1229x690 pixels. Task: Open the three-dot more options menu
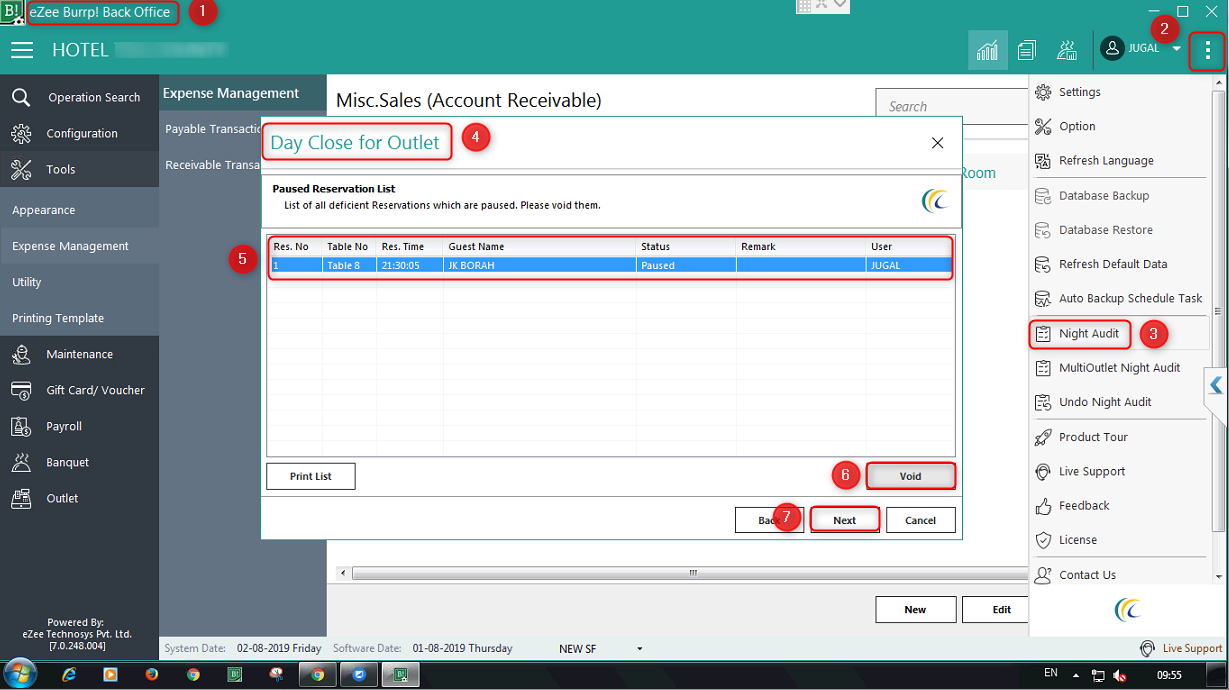pos(1207,50)
